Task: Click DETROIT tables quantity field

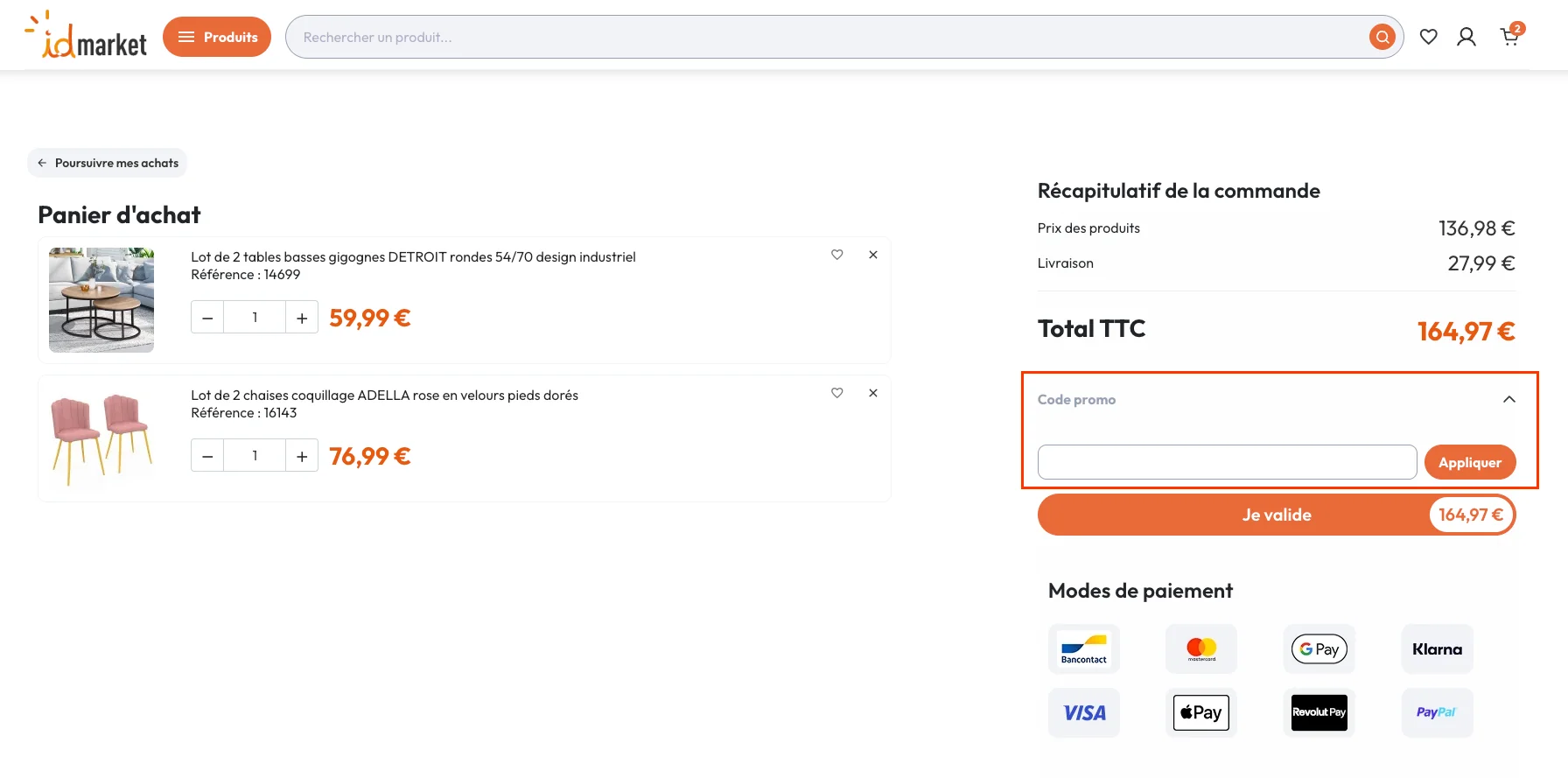Action: [255, 318]
